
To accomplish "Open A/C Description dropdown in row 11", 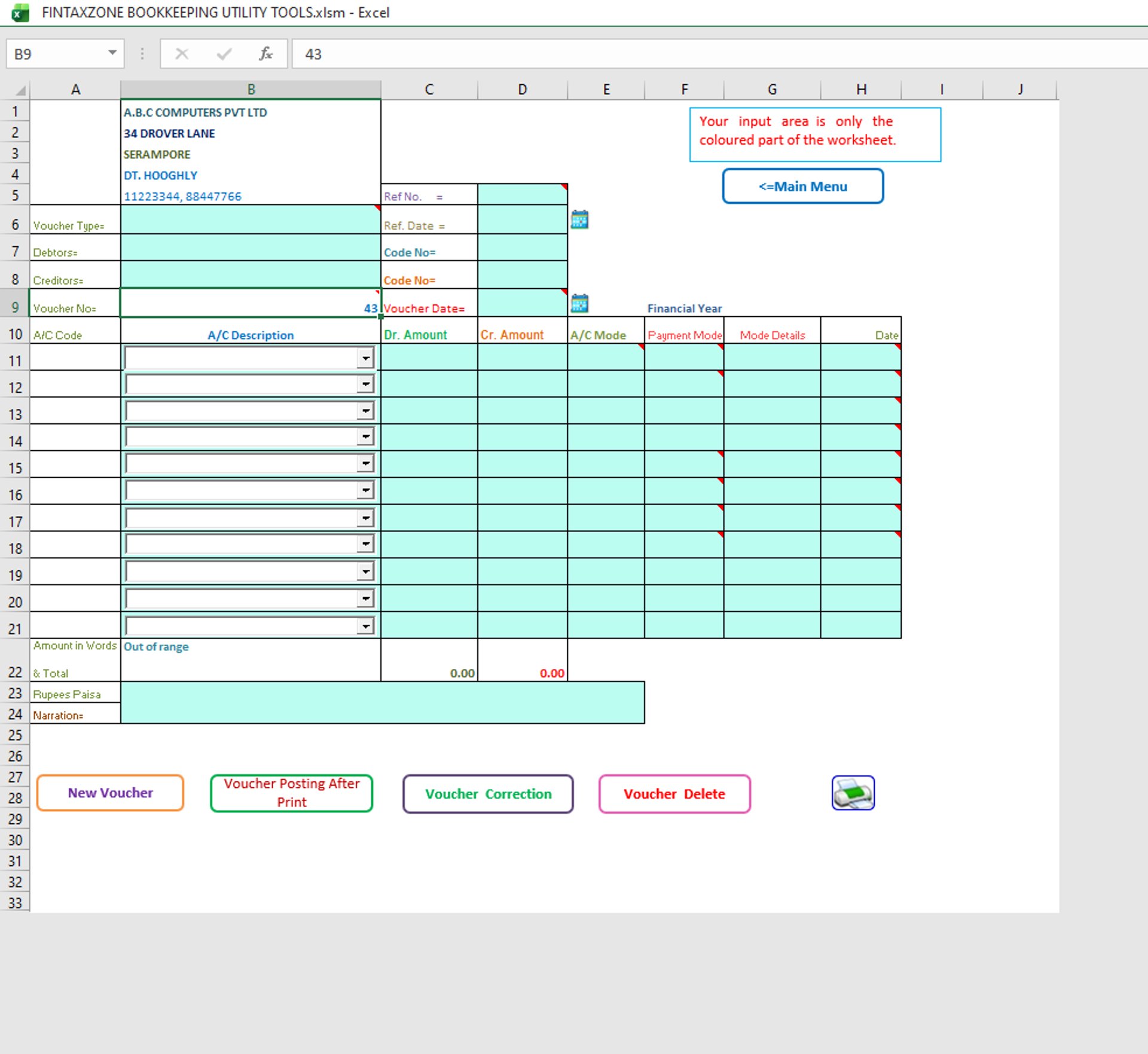I will (365, 358).
